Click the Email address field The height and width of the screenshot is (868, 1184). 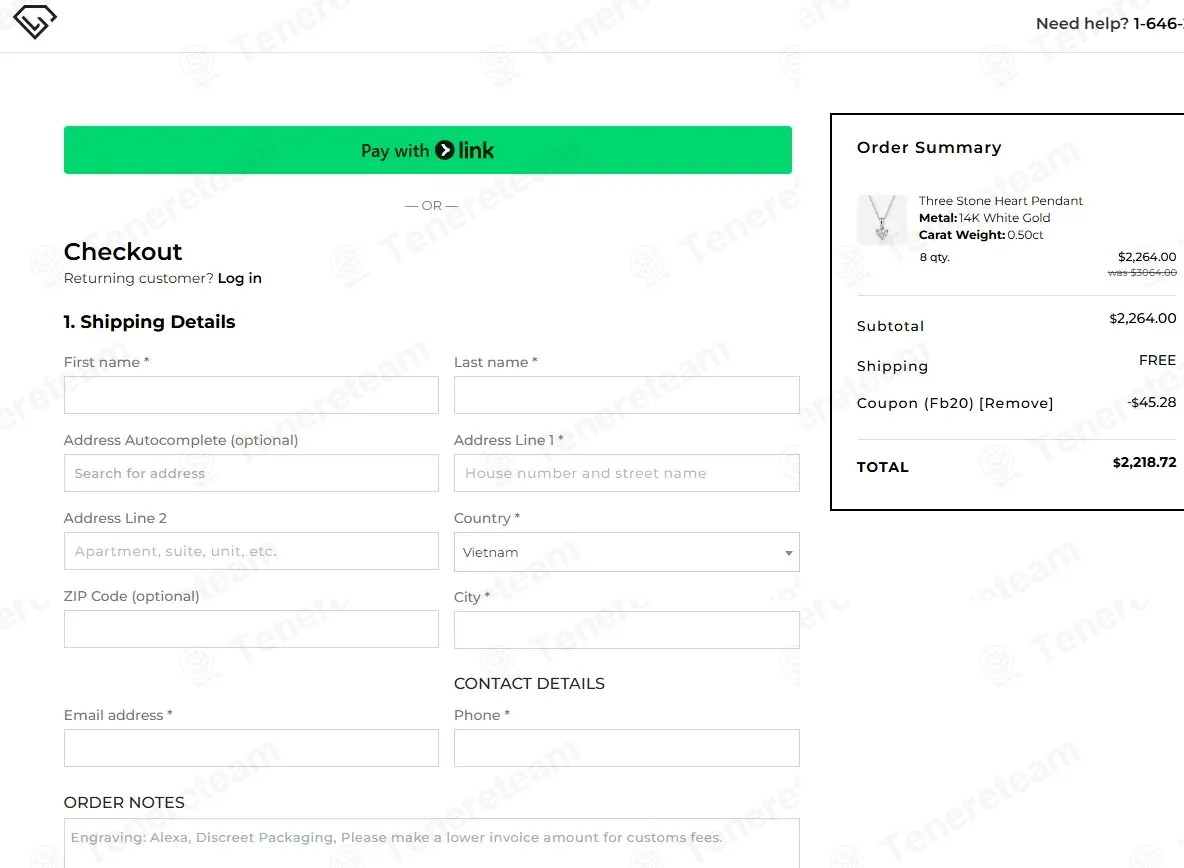251,748
